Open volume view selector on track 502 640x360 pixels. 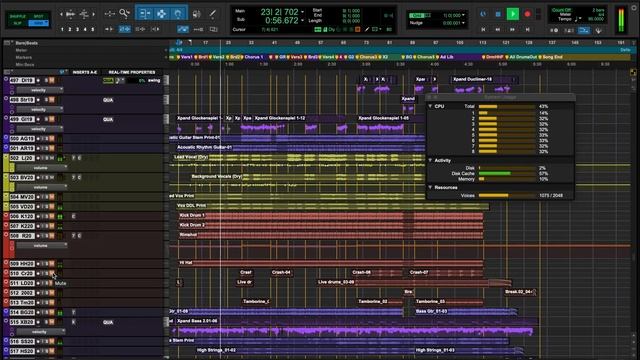[x=42, y=168]
